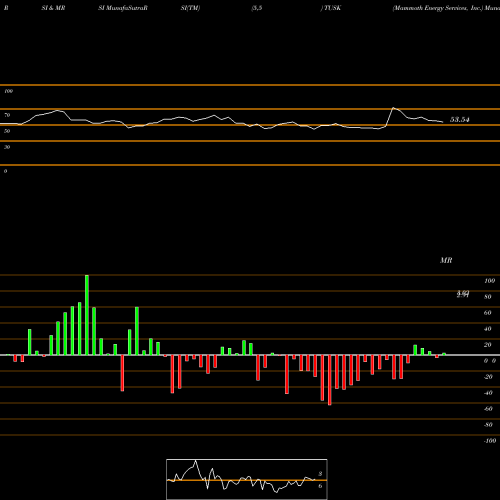Viewport: 500px width, 500px height.
Task: Click the '70' level label on RSI panel
Action: (x=7, y=115)
